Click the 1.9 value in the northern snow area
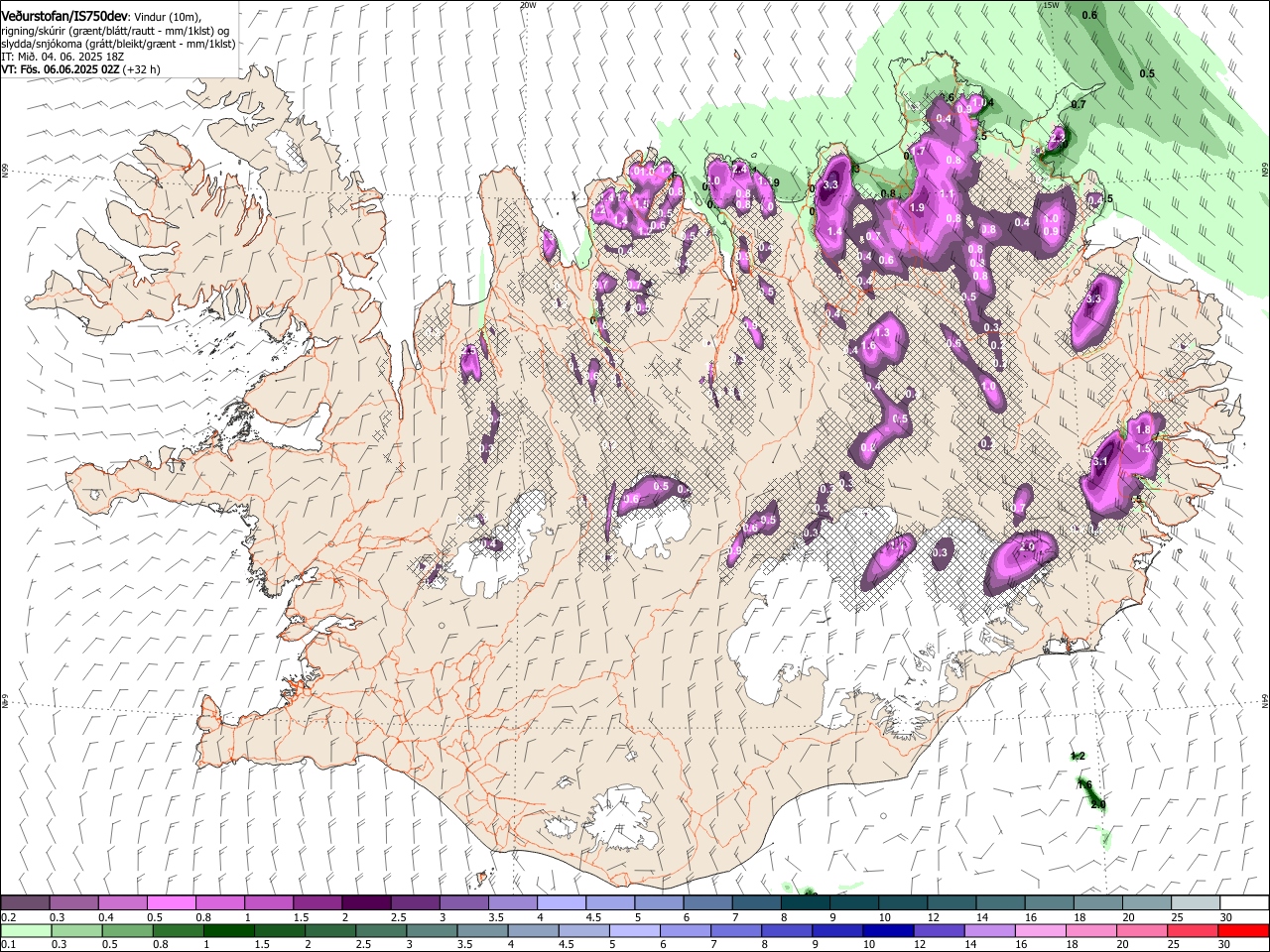This screenshot has height=952, width=1270. (x=918, y=208)
